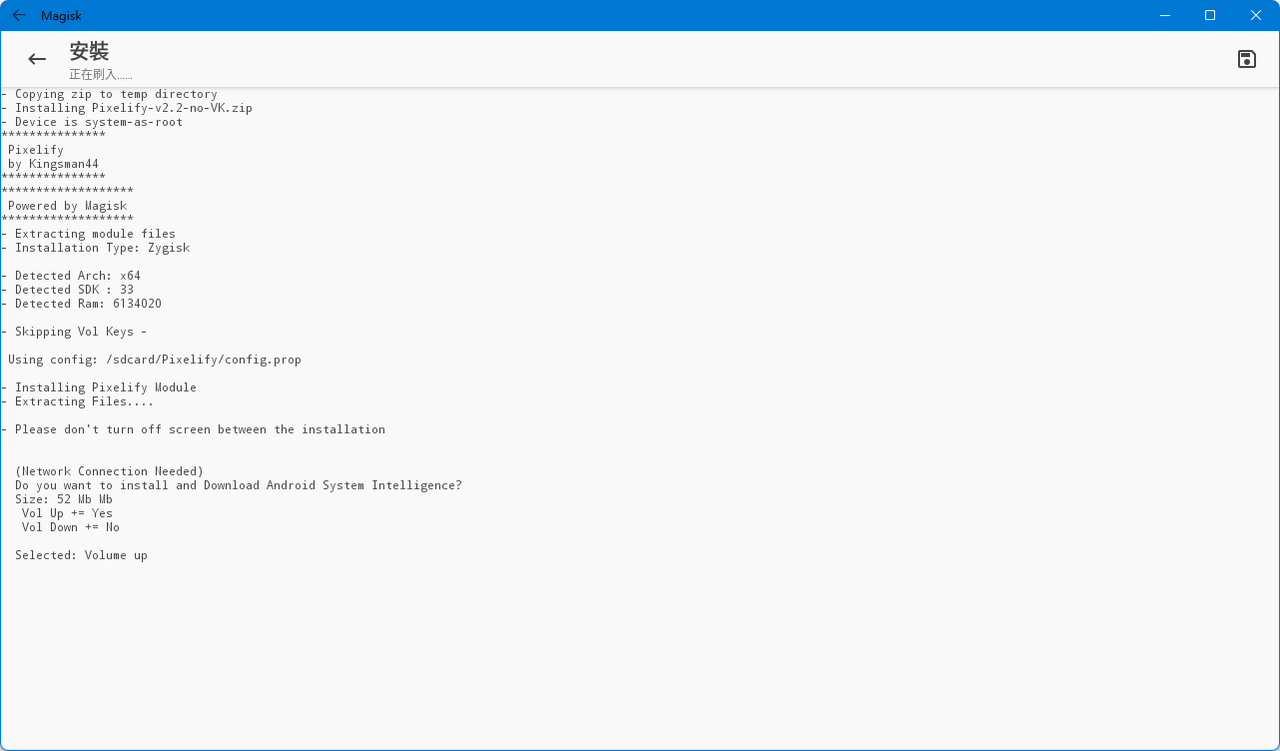This screenshot has width=1280, height=751.
Task: Click the 'Detected SDK : 33' line
Action: pos(67,290)
